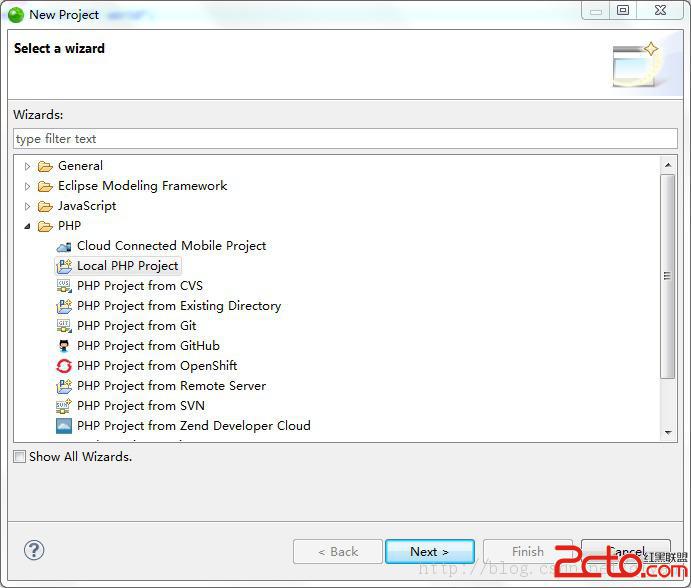Click the red OpenShift icon
The image size is (691, 588).
(64, 366)
